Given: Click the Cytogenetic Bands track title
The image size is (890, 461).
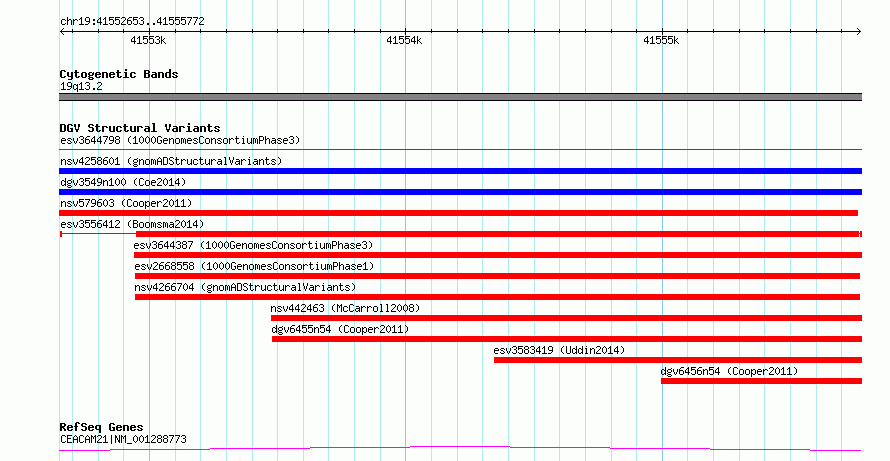Looking at the screenshot, I should click(119, 74).
